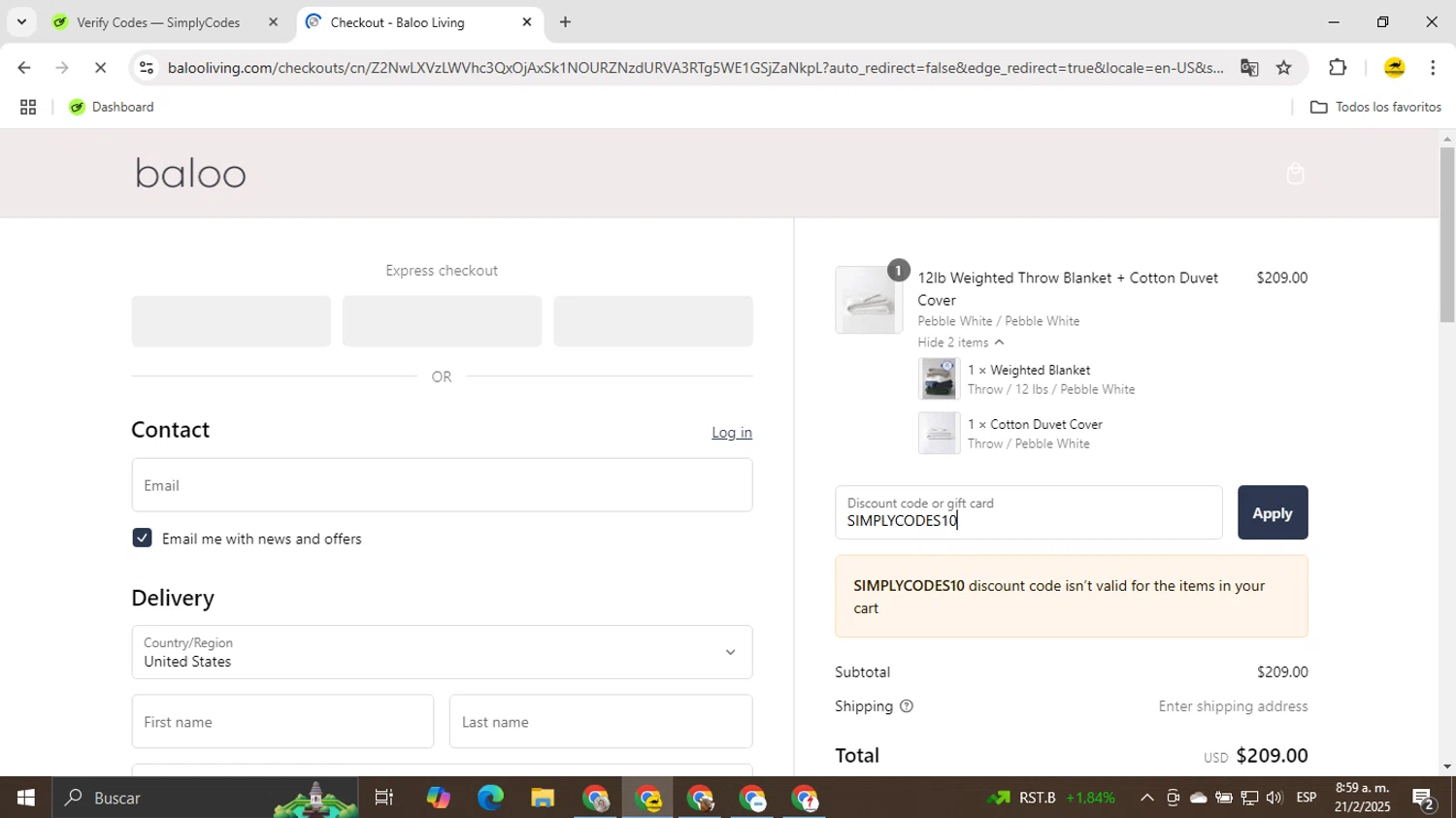
Task: Open the tab search dropdown arrow
Action: tap(21, 21)
